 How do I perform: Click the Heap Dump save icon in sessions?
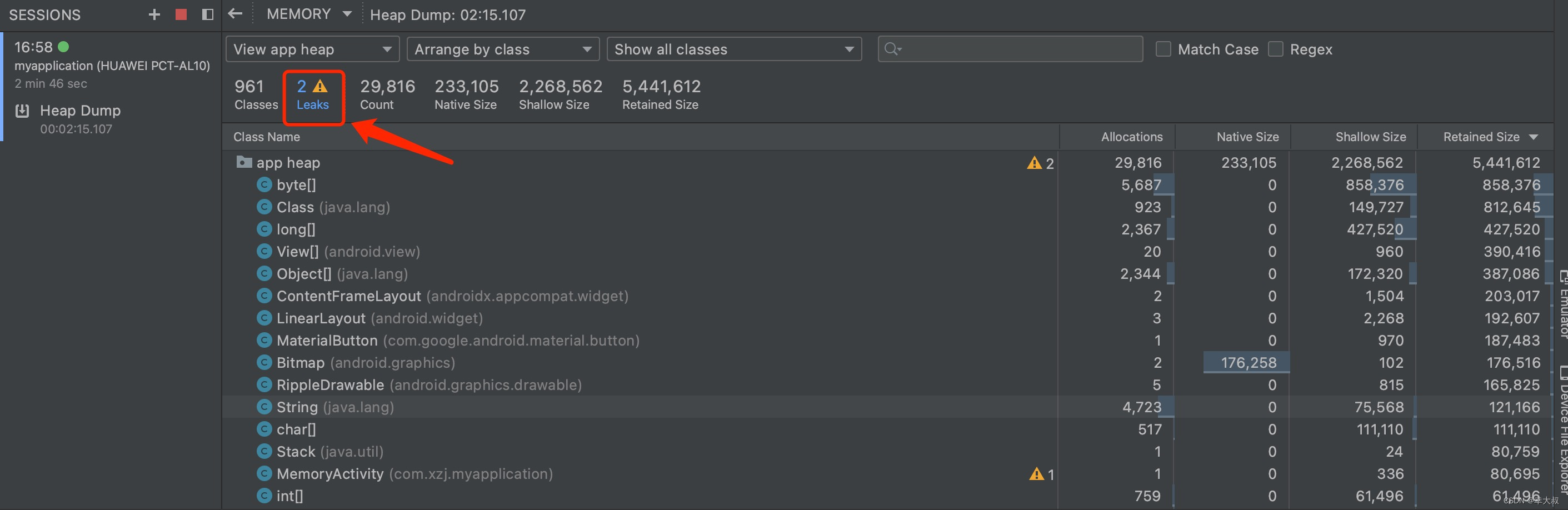coord(23,111)
